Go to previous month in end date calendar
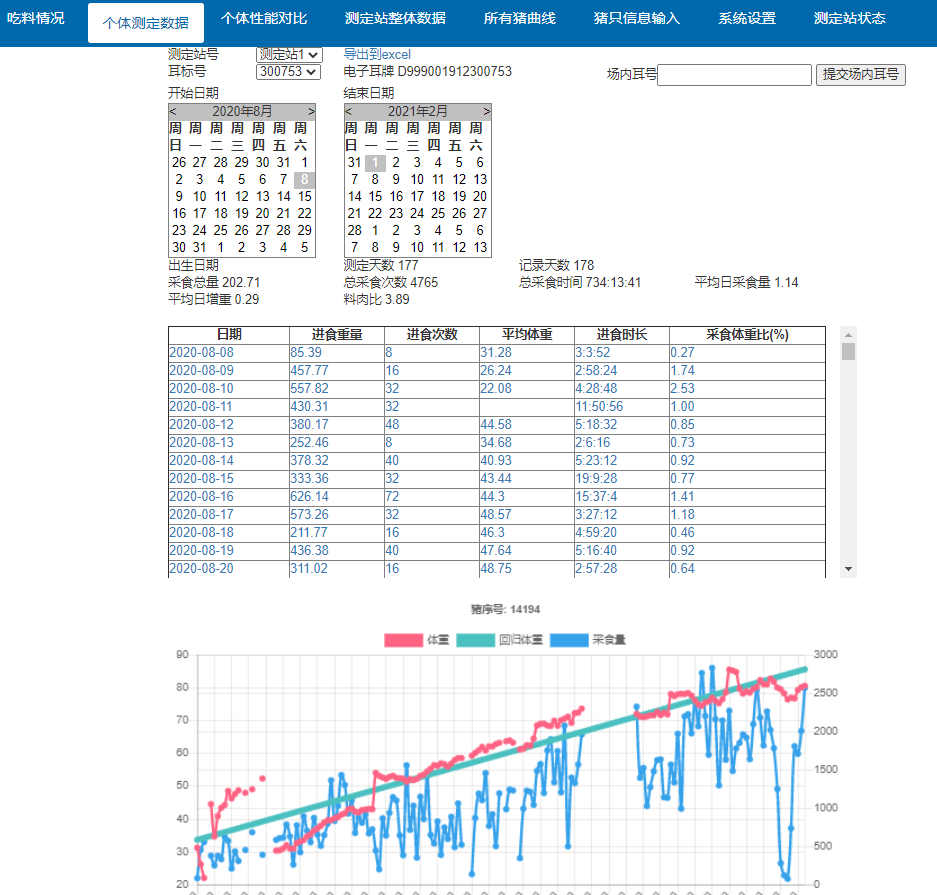 (x=349, y=112)
